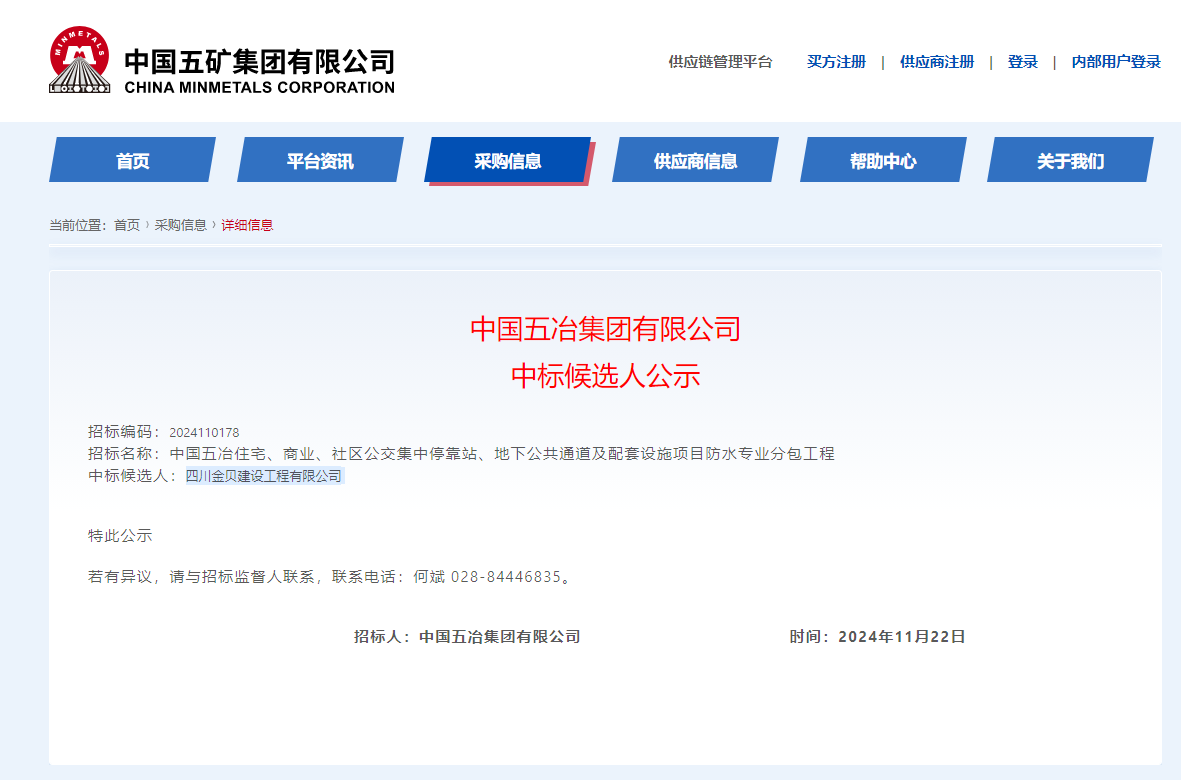Select the 采购信息 navigation tab
This screenshot has height=780, width=1181.
tap(508, 161)
